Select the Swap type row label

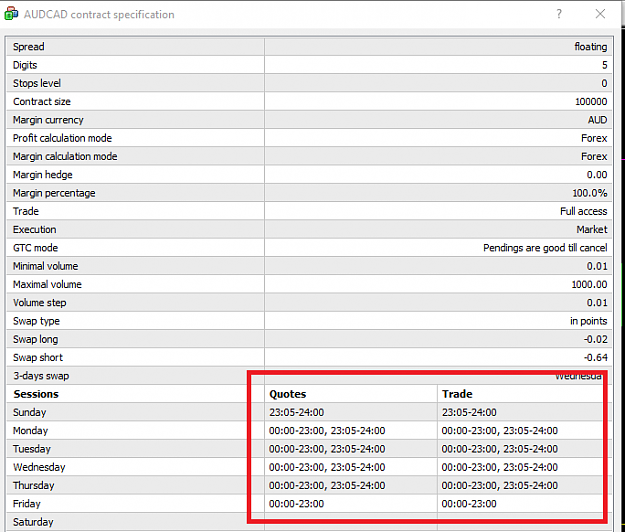(x=36, y=321)
